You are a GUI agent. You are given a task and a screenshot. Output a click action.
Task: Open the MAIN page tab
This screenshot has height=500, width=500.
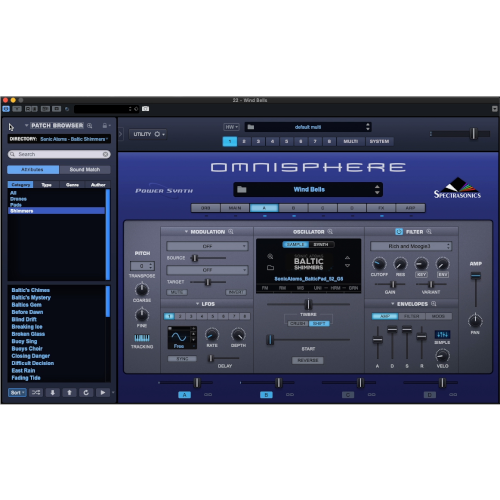tap(235, 208)
